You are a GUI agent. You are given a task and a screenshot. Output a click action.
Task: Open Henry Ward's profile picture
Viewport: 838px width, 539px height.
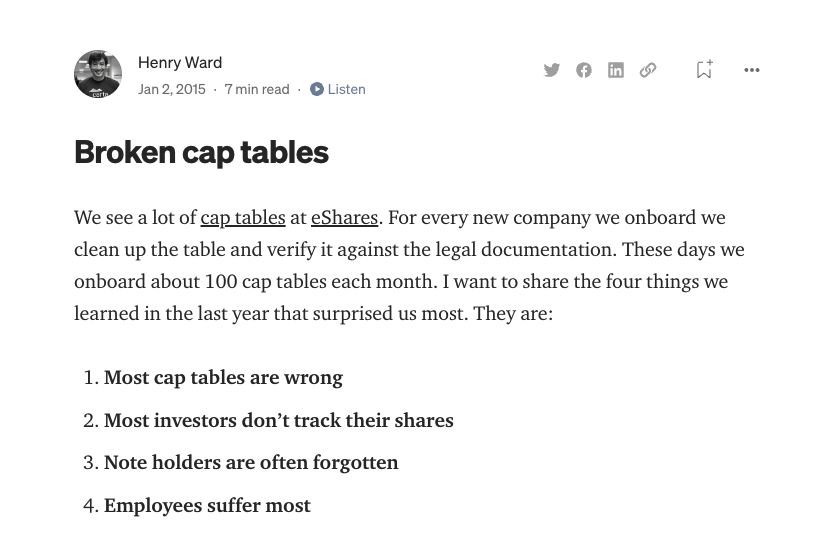click(x=98, y=74)
